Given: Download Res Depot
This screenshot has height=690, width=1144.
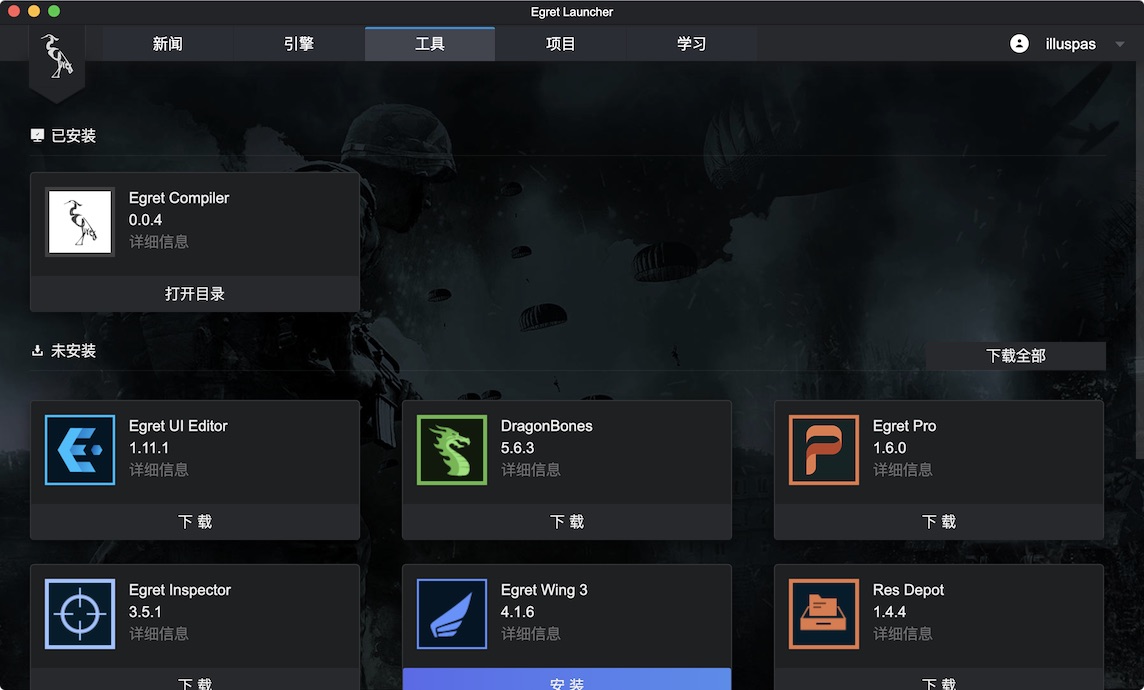Looking at the screenshot, I should (x=939, y=679).
